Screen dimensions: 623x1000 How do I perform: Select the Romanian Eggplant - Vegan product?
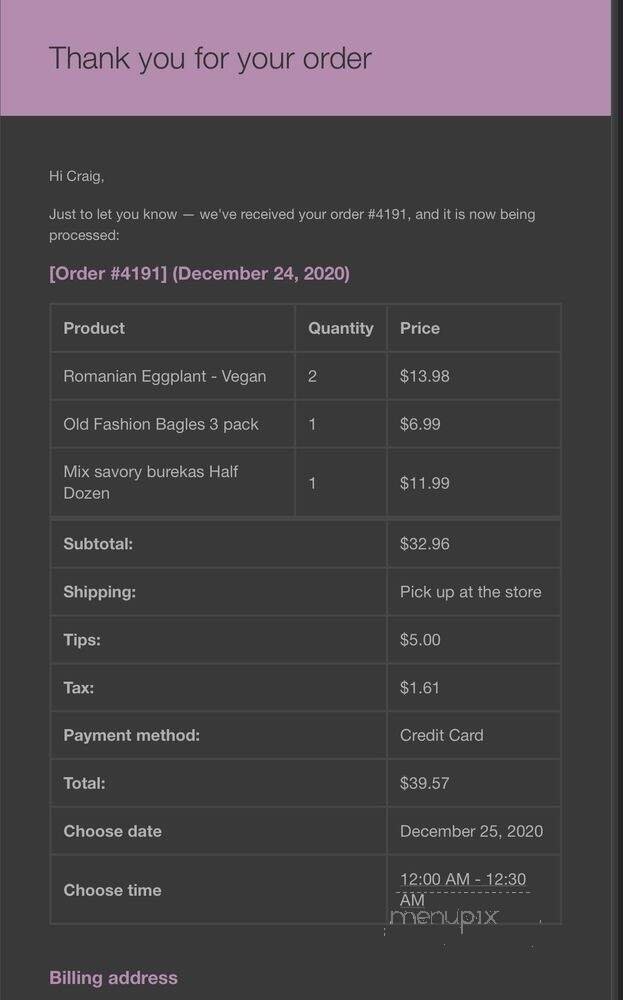point(165,376)
